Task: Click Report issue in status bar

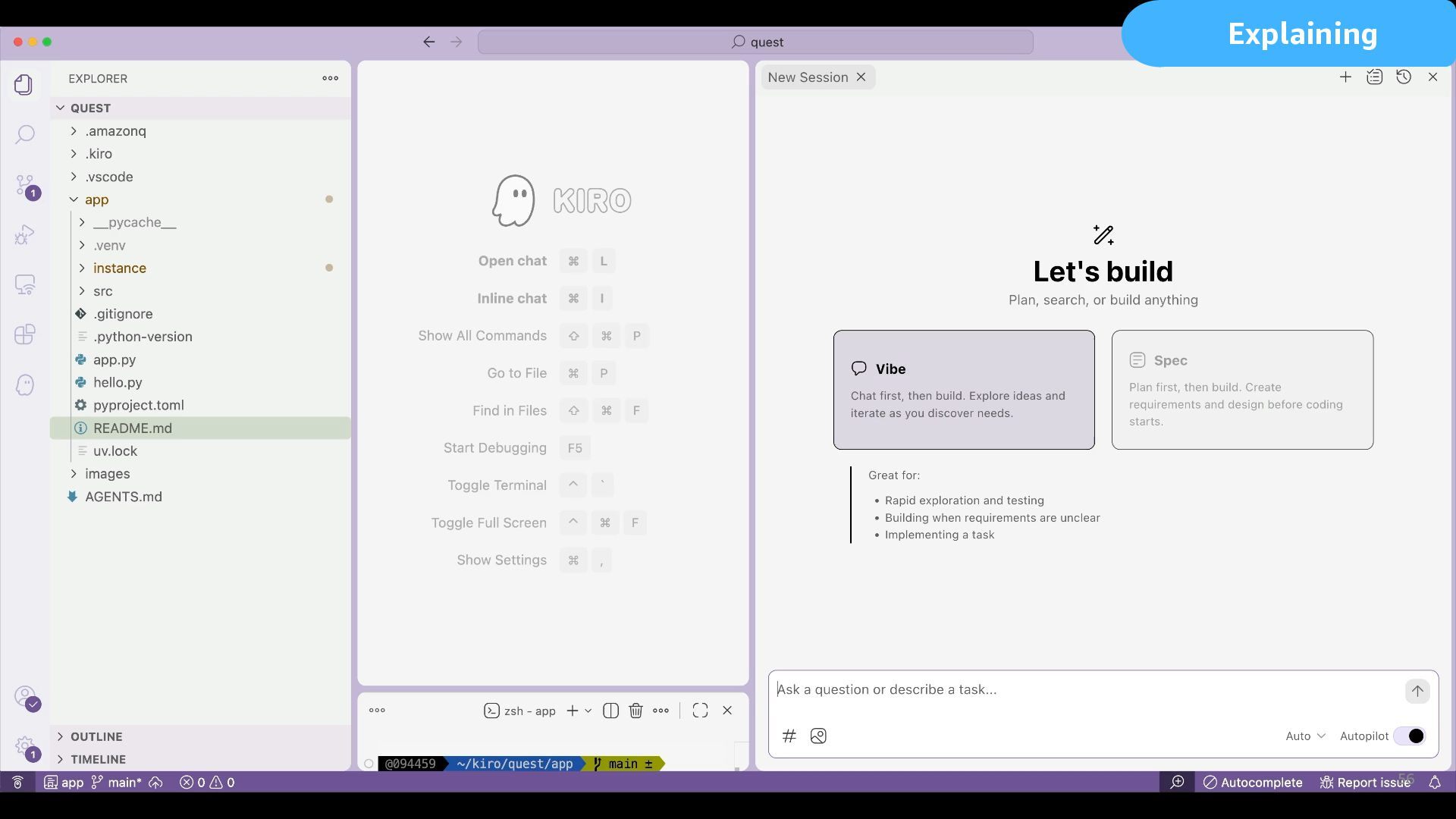Action: 1365,783
